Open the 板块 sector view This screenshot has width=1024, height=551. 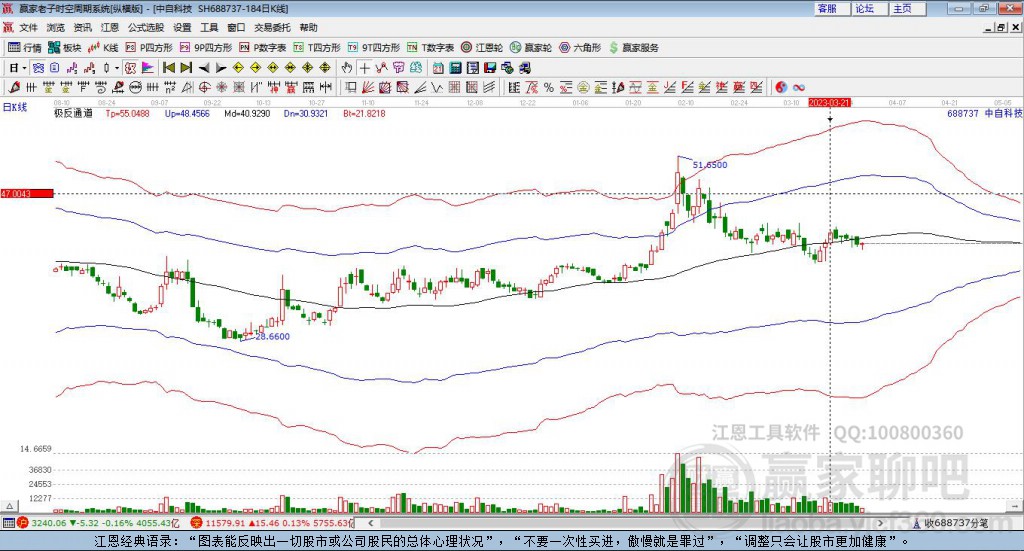(64, 48)
